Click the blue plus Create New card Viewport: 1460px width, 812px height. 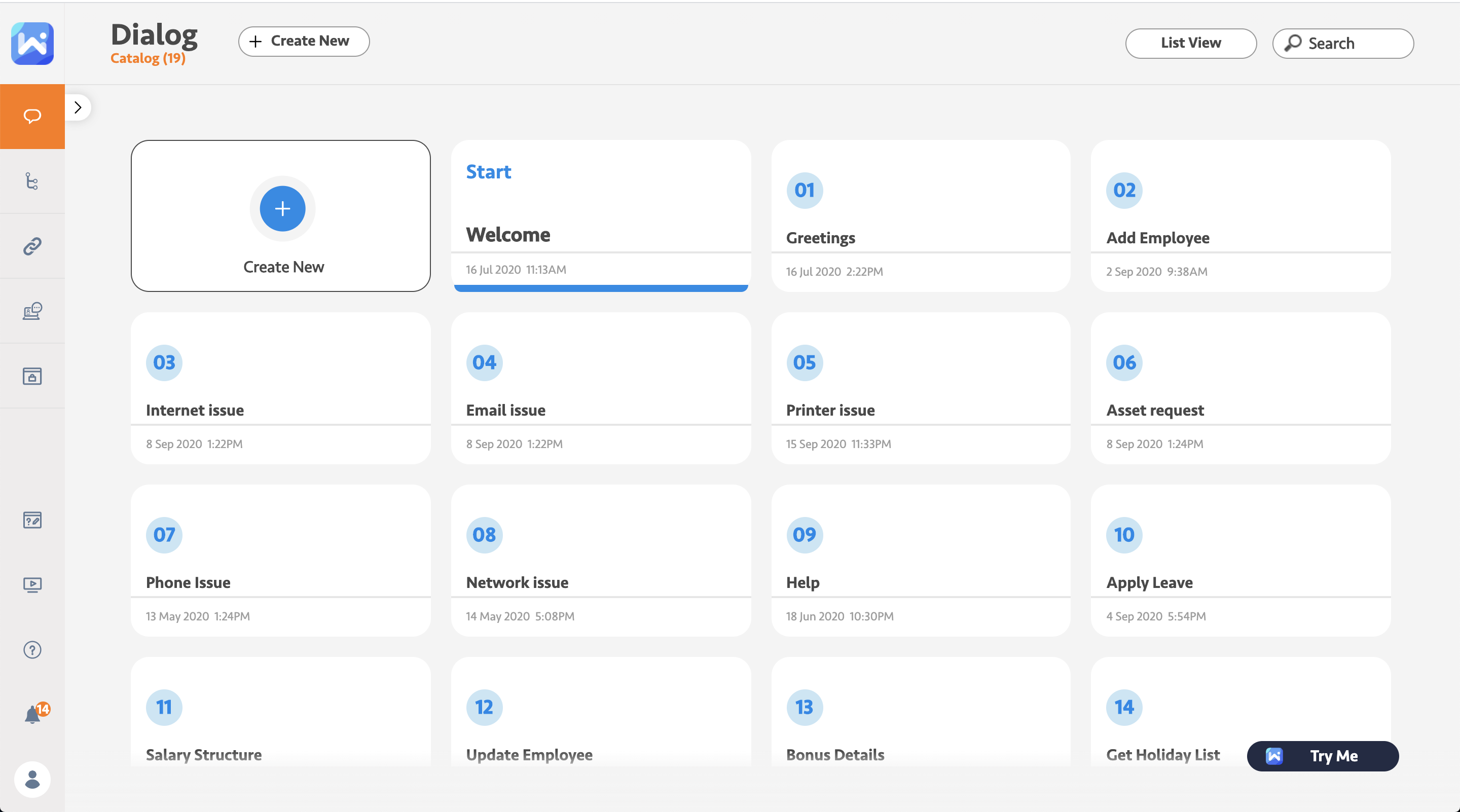click(x=282, y=208)
